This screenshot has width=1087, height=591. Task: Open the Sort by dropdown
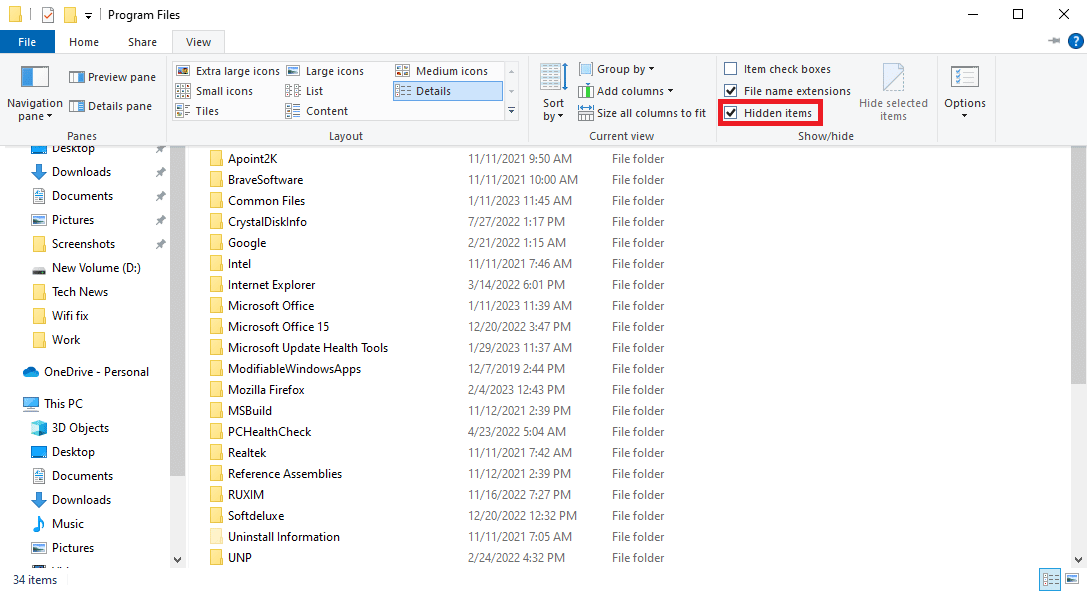[553, 92]
